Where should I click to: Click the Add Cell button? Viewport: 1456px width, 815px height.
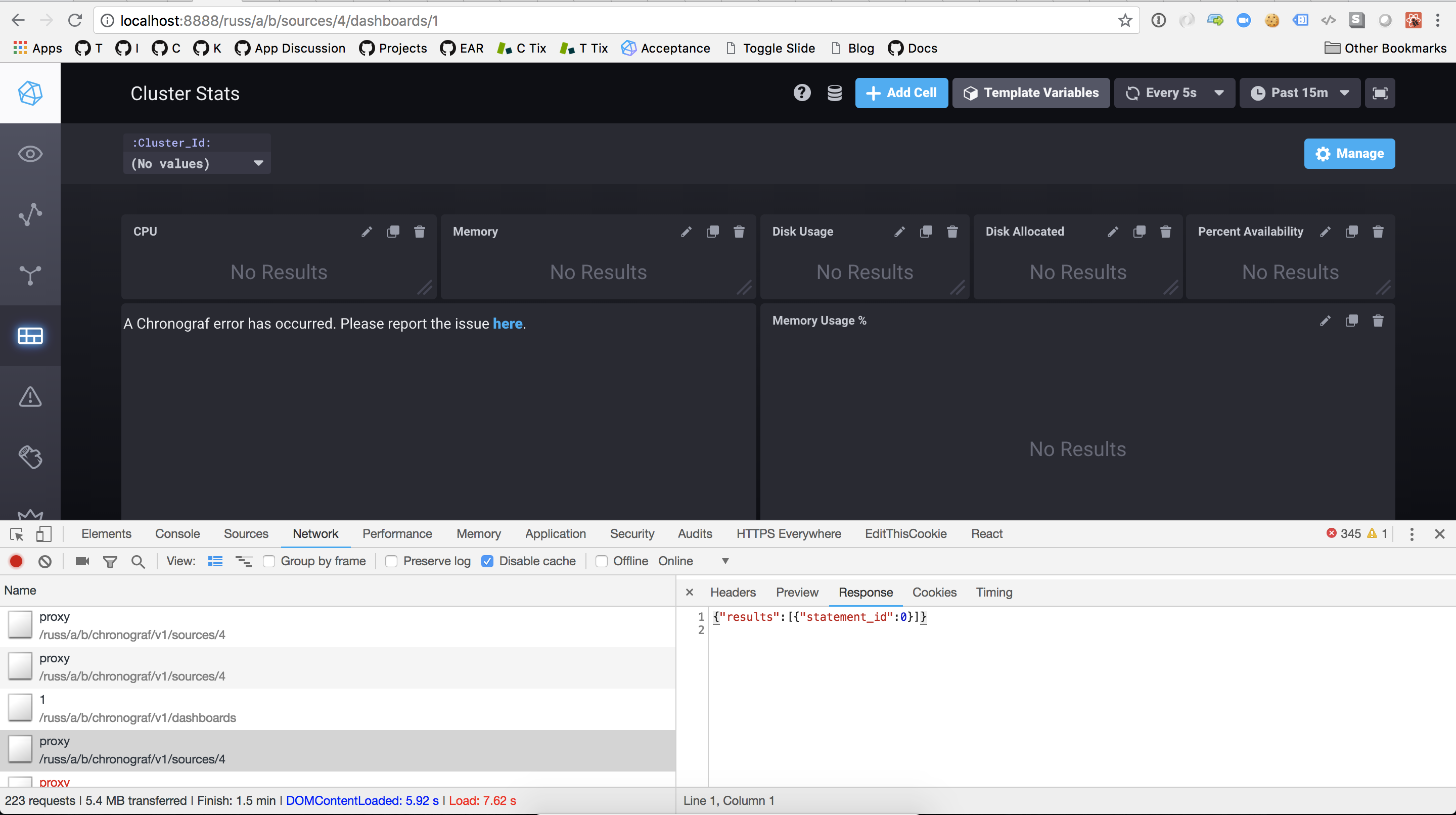pyautogui.click(x=901, y=93)
